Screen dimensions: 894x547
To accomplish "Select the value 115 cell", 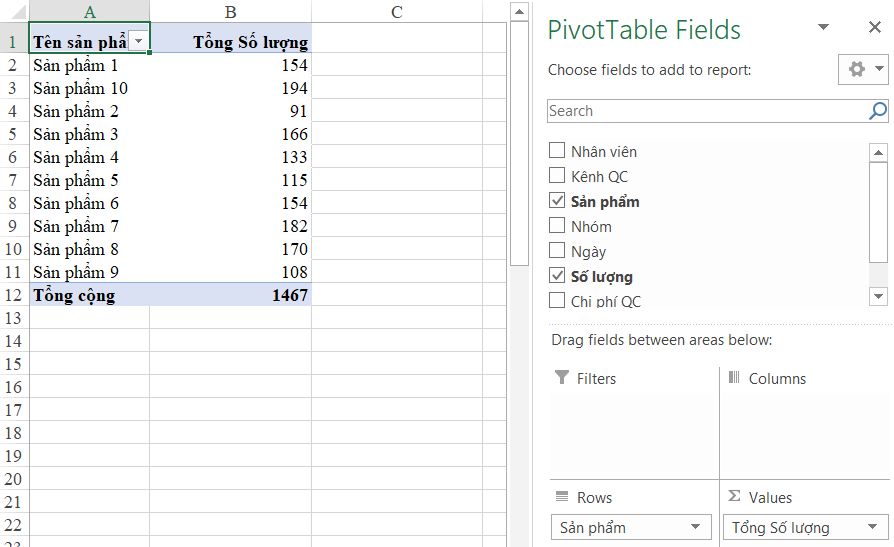I will point(230,180).
